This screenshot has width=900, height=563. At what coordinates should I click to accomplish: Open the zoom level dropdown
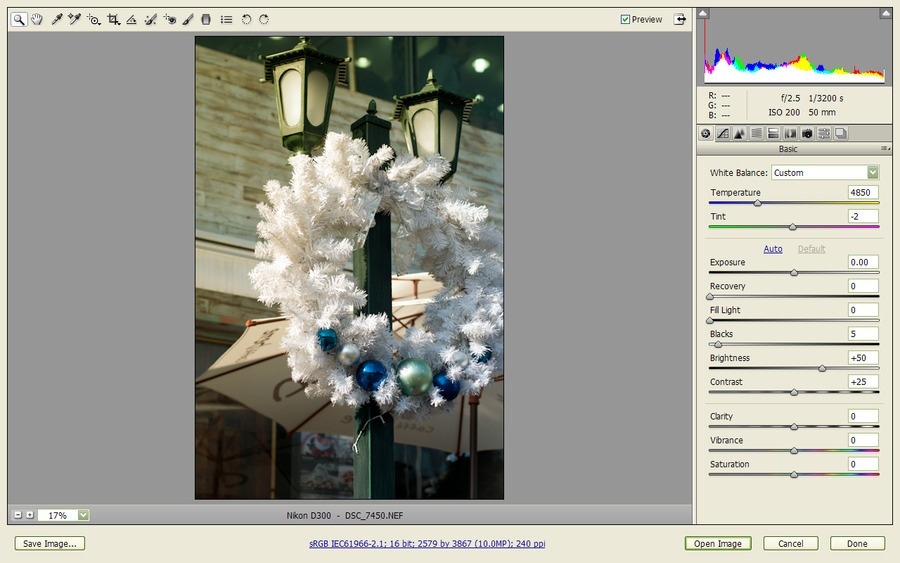[x=83, y=515]
